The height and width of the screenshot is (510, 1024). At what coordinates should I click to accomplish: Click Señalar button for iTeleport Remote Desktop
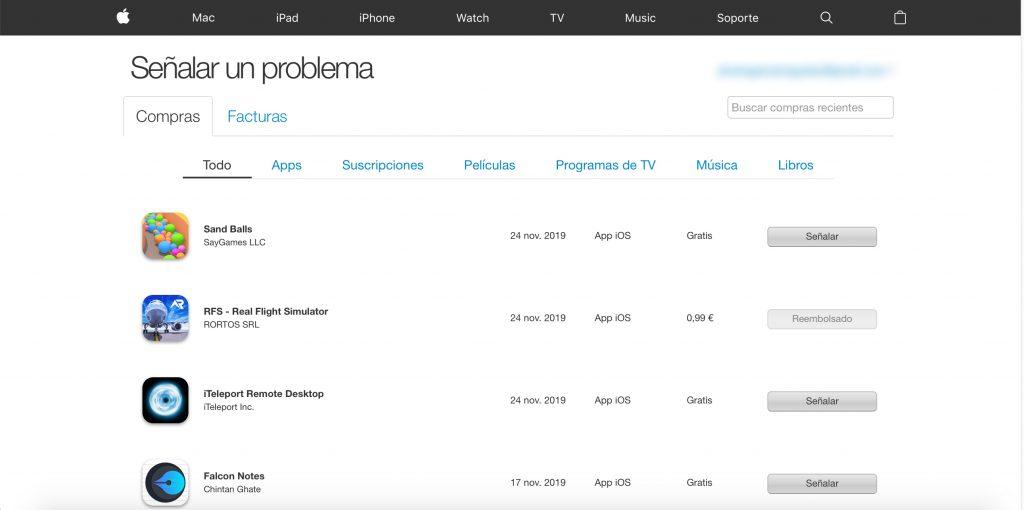822,401
